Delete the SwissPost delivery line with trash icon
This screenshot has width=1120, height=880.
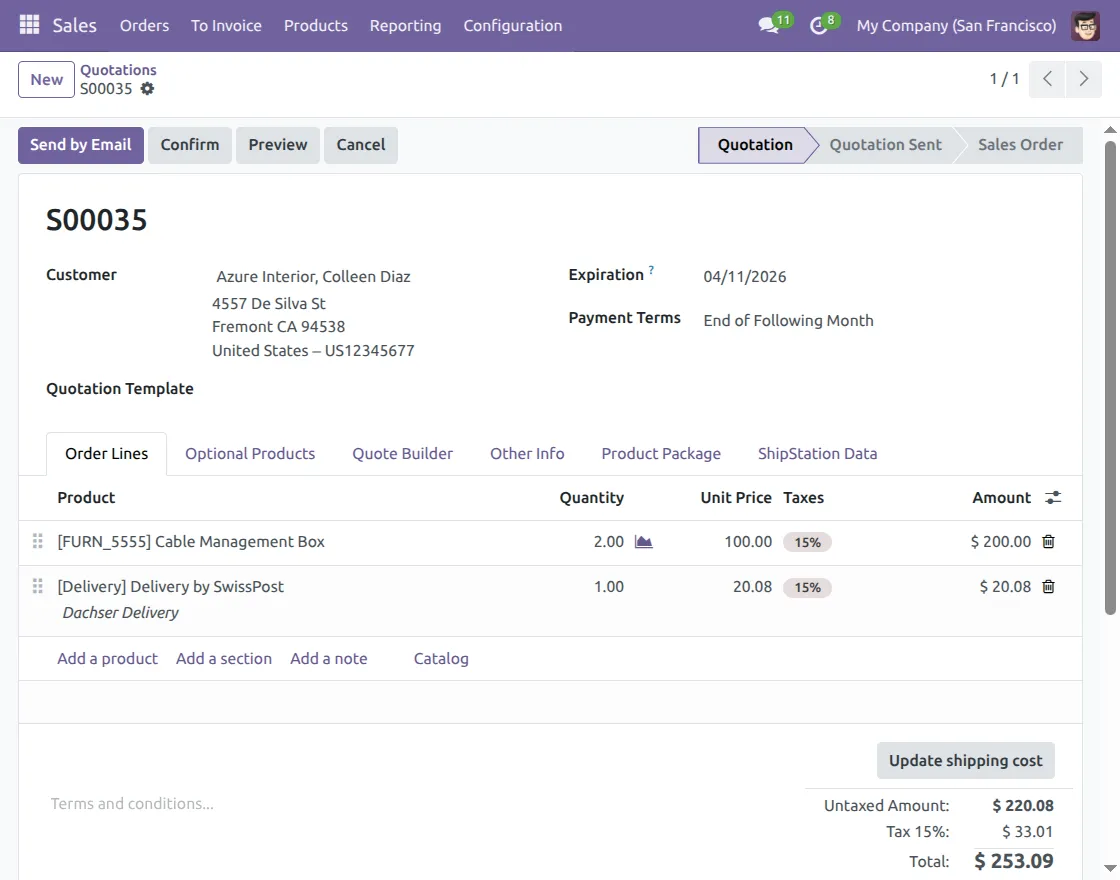click(x=1048, y=587)
